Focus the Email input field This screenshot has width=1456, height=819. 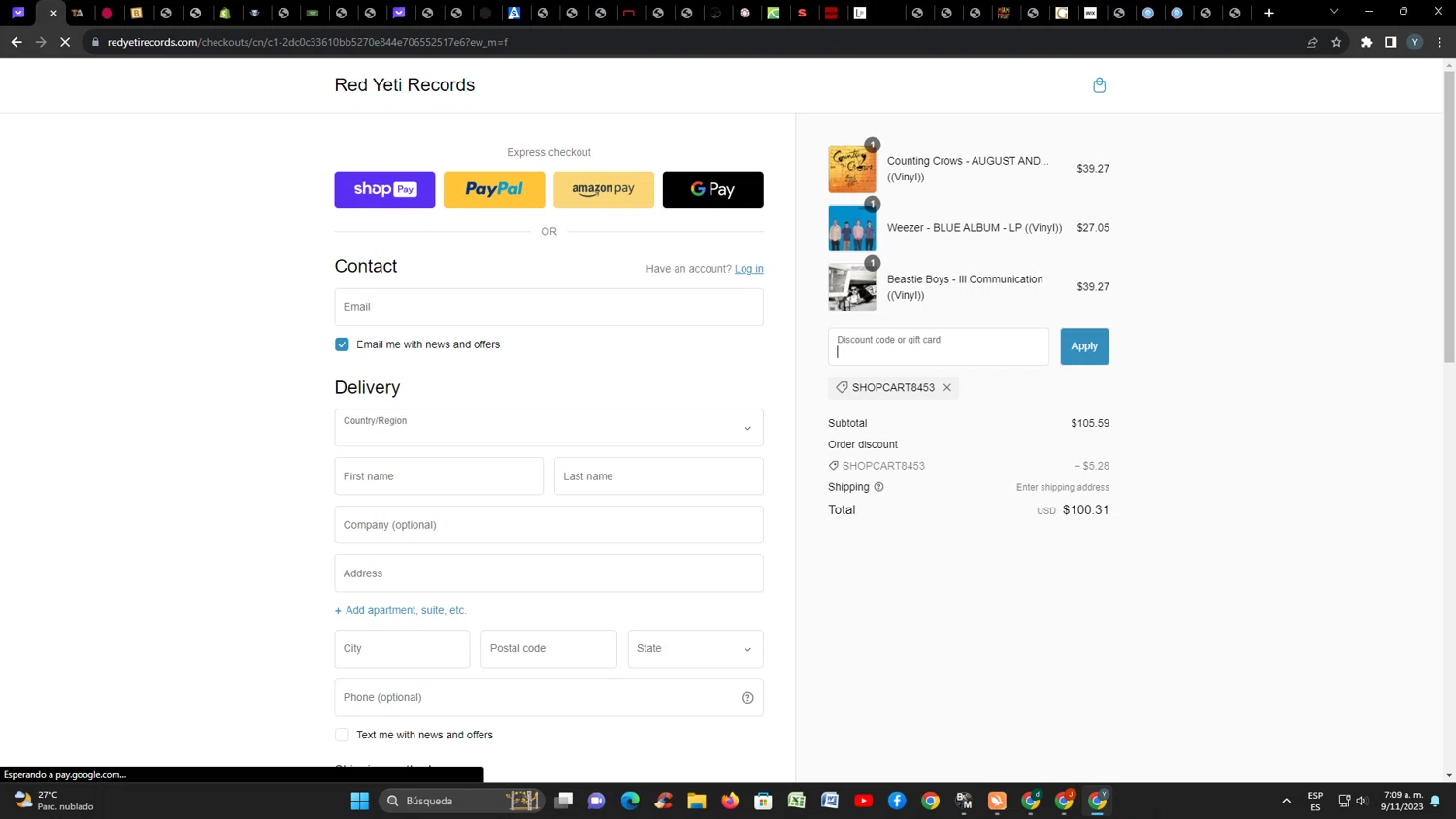(x=548, y=307)
